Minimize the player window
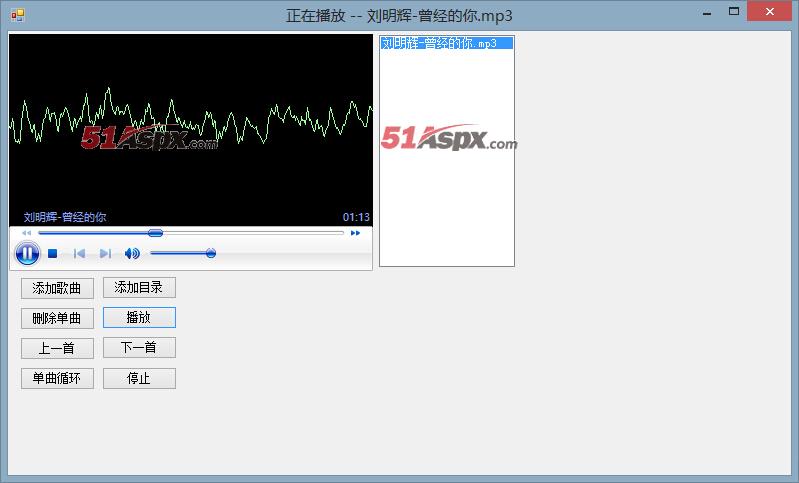The height and width of the screenshot is (483, 799). pos(707,12)
